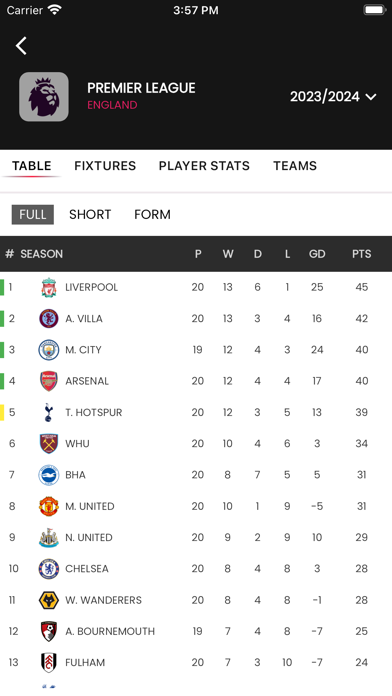Open the Tottenham Hotspur cockerel logo
The width and height of the screenshot is (392, 696).
48,412
